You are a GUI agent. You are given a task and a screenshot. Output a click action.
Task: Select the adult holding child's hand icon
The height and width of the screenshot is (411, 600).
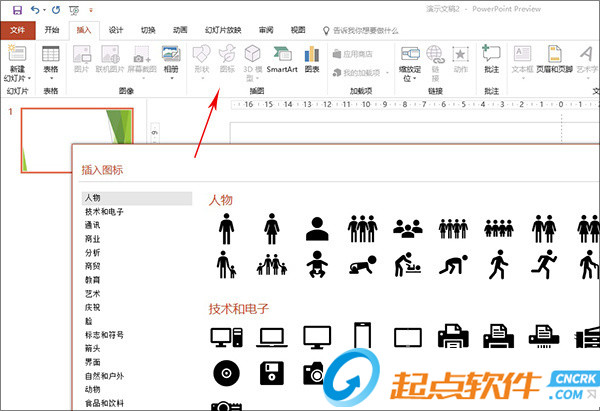click(226, 264)
